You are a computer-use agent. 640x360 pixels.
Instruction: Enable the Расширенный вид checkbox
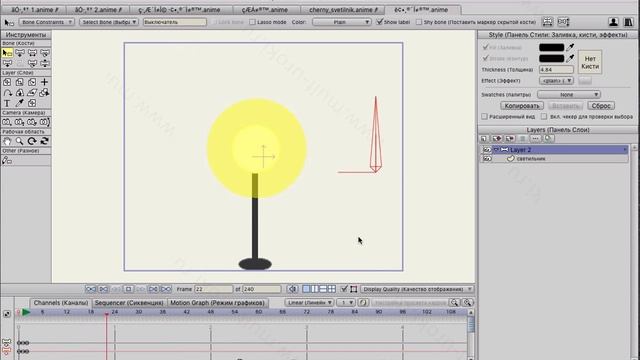click(x=484, y=117)
